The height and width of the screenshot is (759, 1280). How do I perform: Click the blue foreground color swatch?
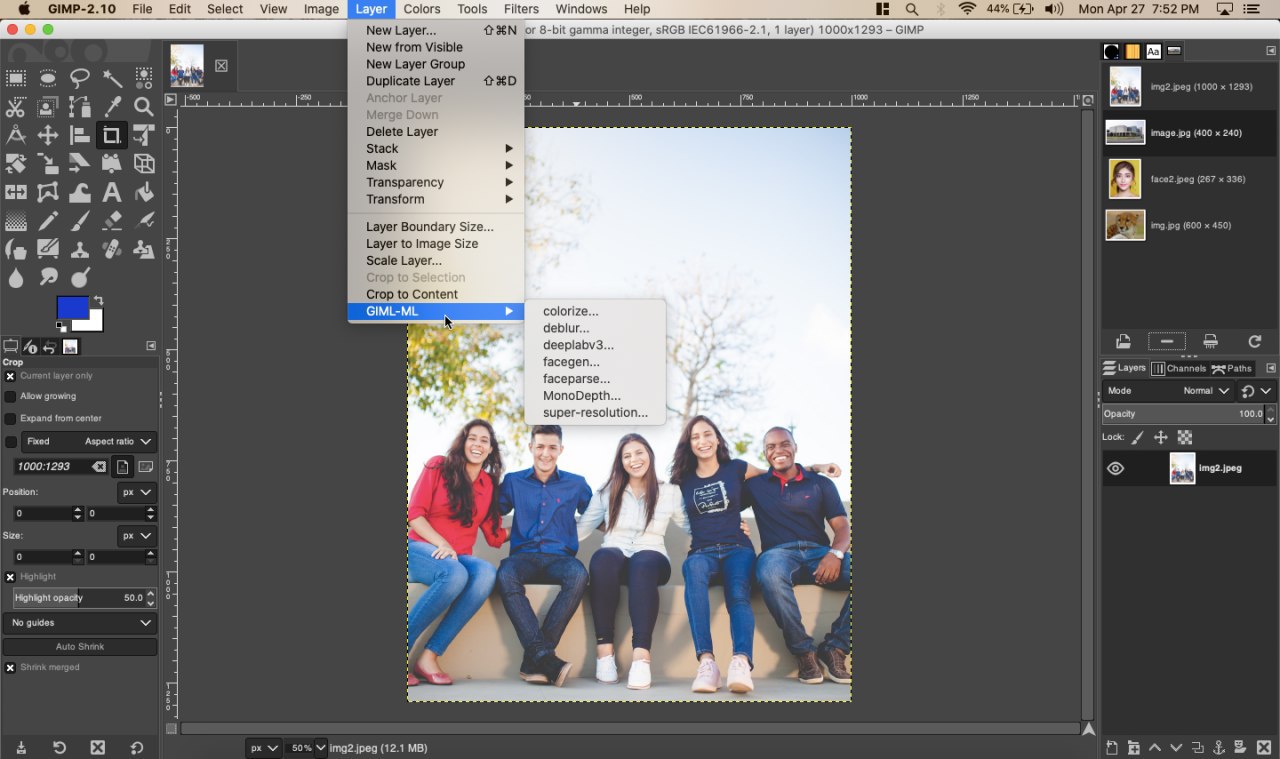[72, 309]
